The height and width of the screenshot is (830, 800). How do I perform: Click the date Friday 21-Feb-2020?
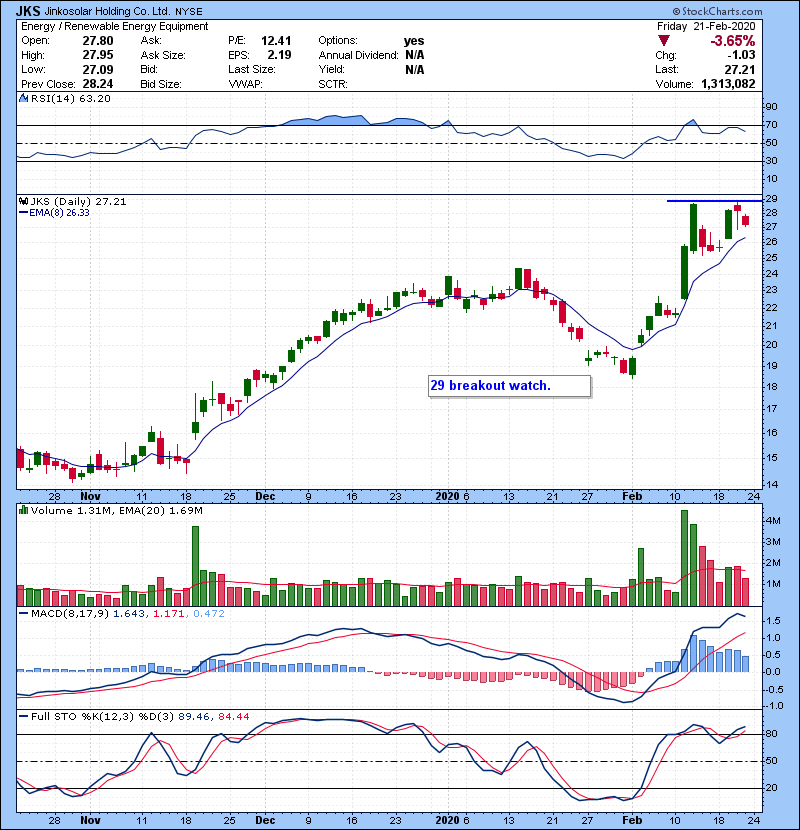(706, 26)
